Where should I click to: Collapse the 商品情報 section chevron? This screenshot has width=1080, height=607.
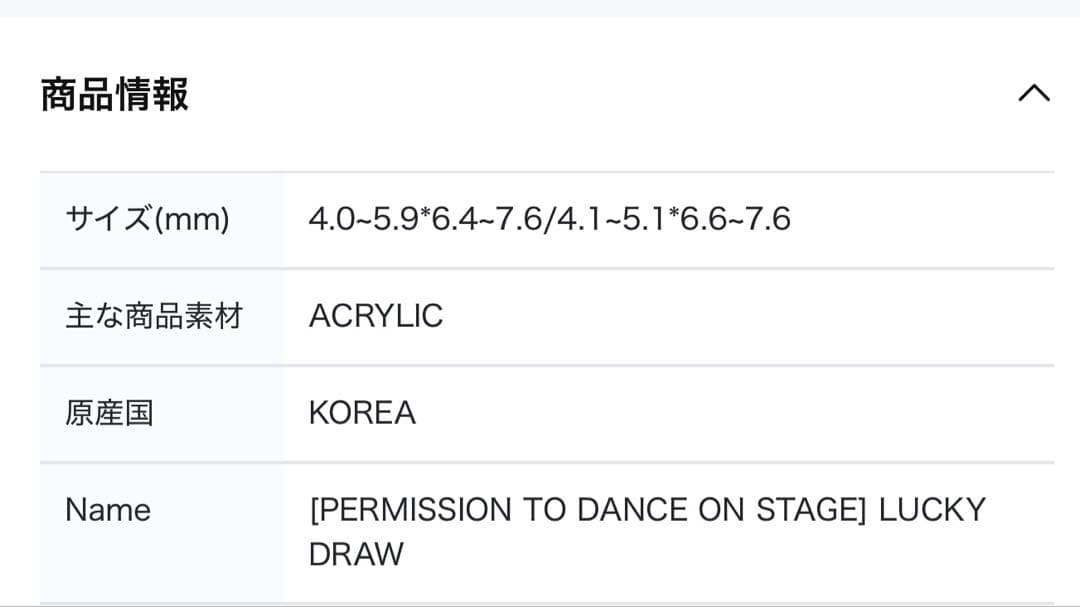click(x=1033, y=94)
